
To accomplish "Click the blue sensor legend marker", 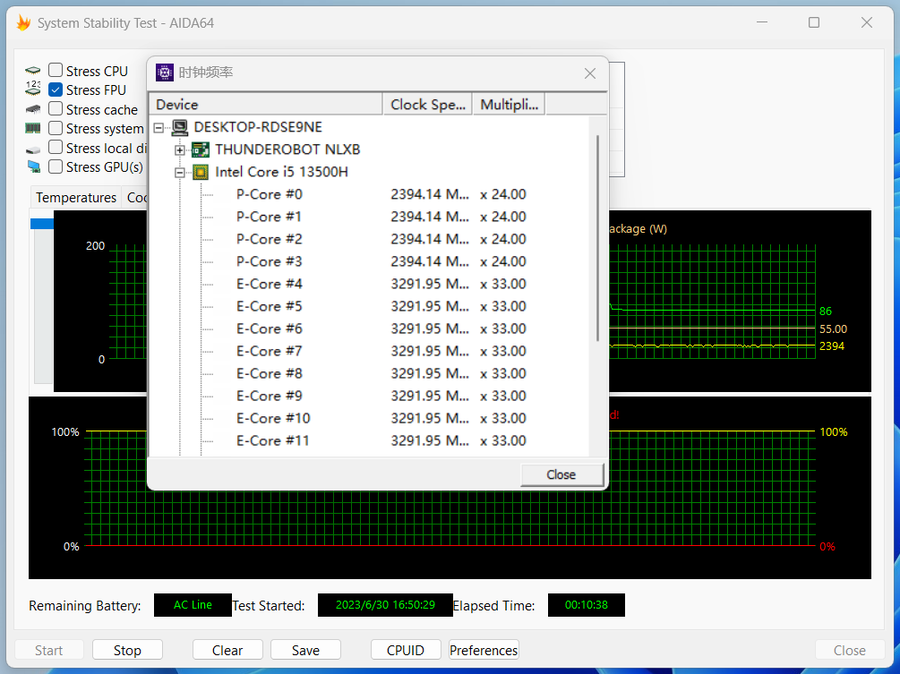I will [42, 223].
